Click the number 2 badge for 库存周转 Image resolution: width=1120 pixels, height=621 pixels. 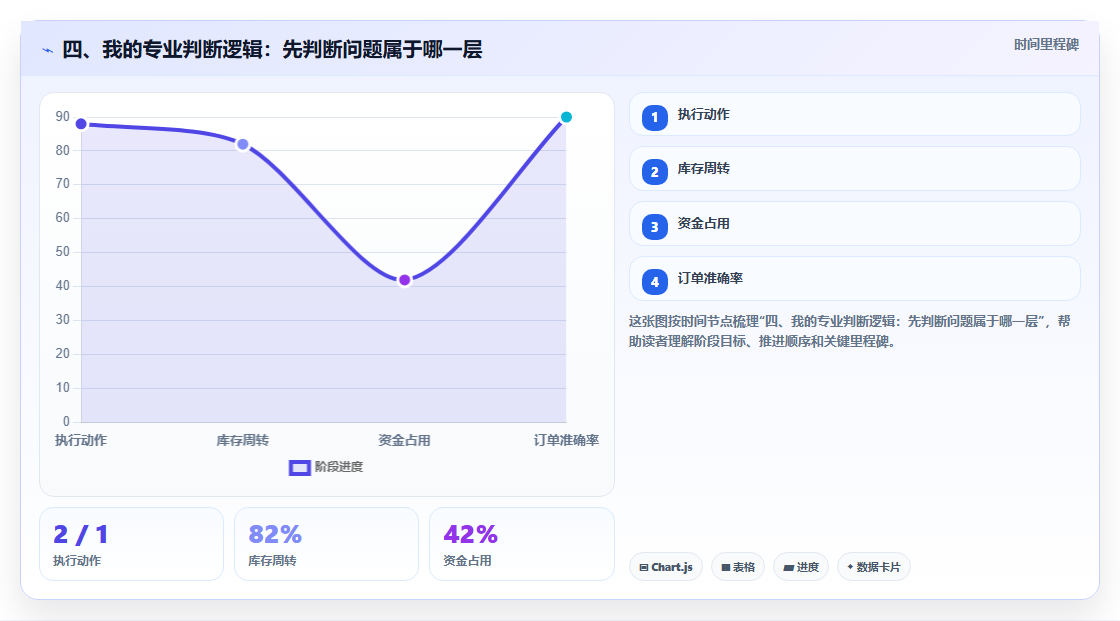(654, 172)
